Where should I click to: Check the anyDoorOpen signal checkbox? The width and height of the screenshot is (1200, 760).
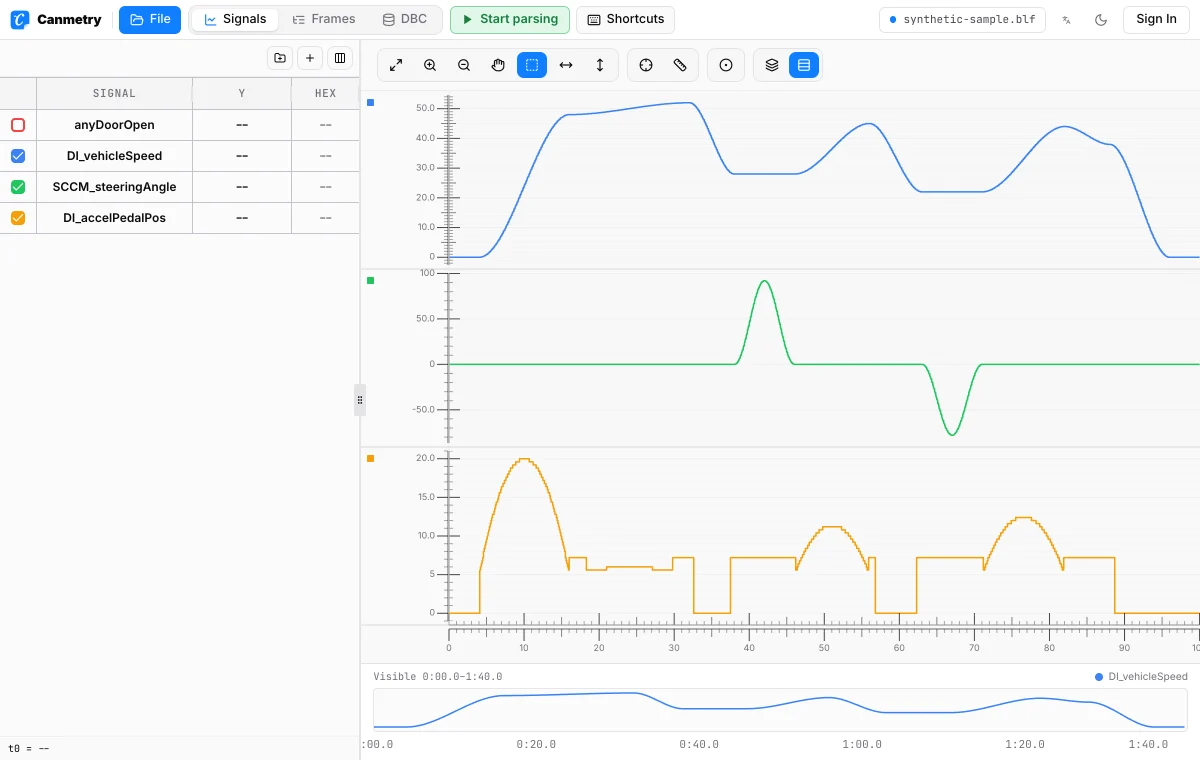coord(18,125)
